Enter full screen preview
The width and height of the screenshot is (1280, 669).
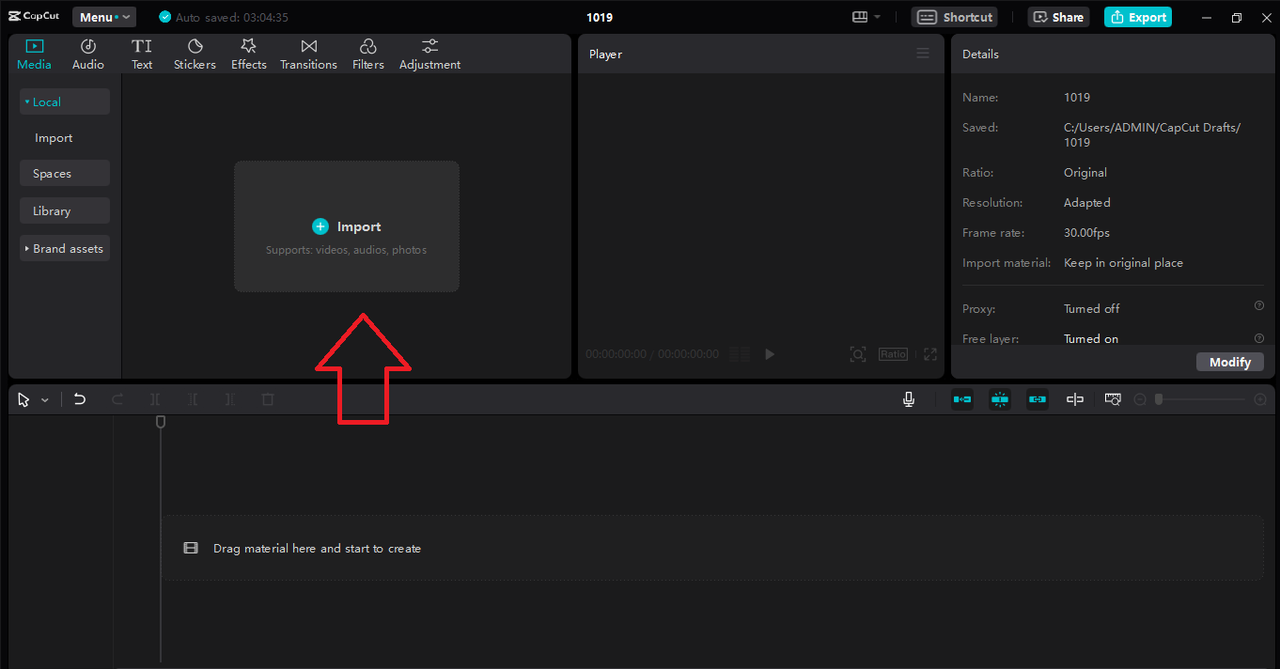tap(930, 354)
